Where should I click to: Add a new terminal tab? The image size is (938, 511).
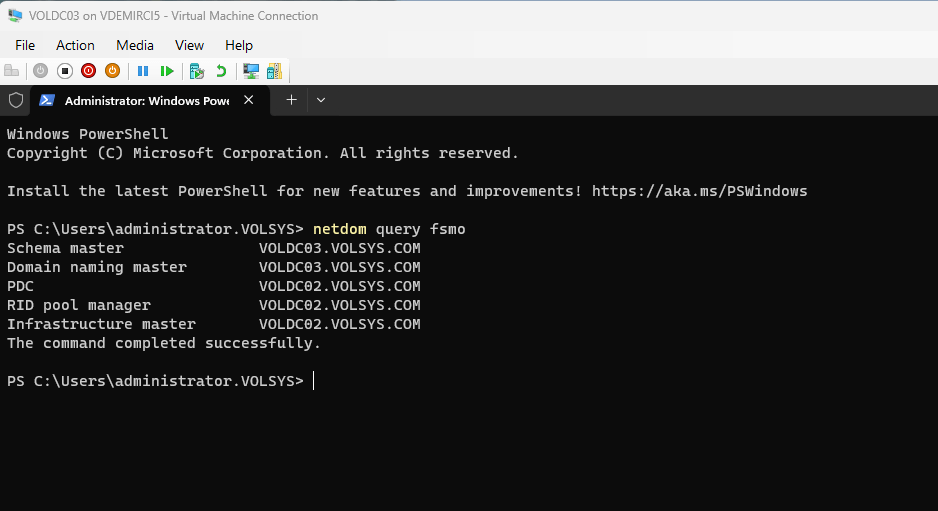point(291,100)
